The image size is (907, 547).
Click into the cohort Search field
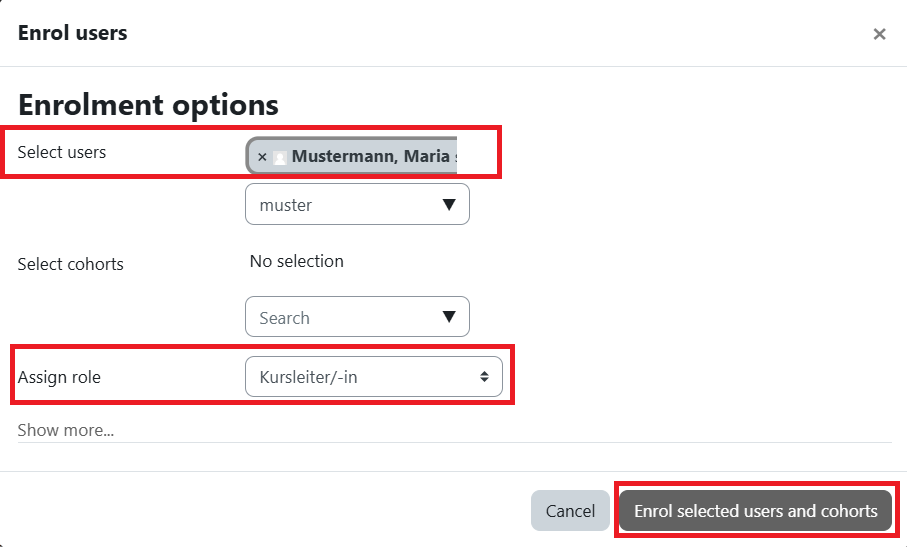tap(340, 318)
